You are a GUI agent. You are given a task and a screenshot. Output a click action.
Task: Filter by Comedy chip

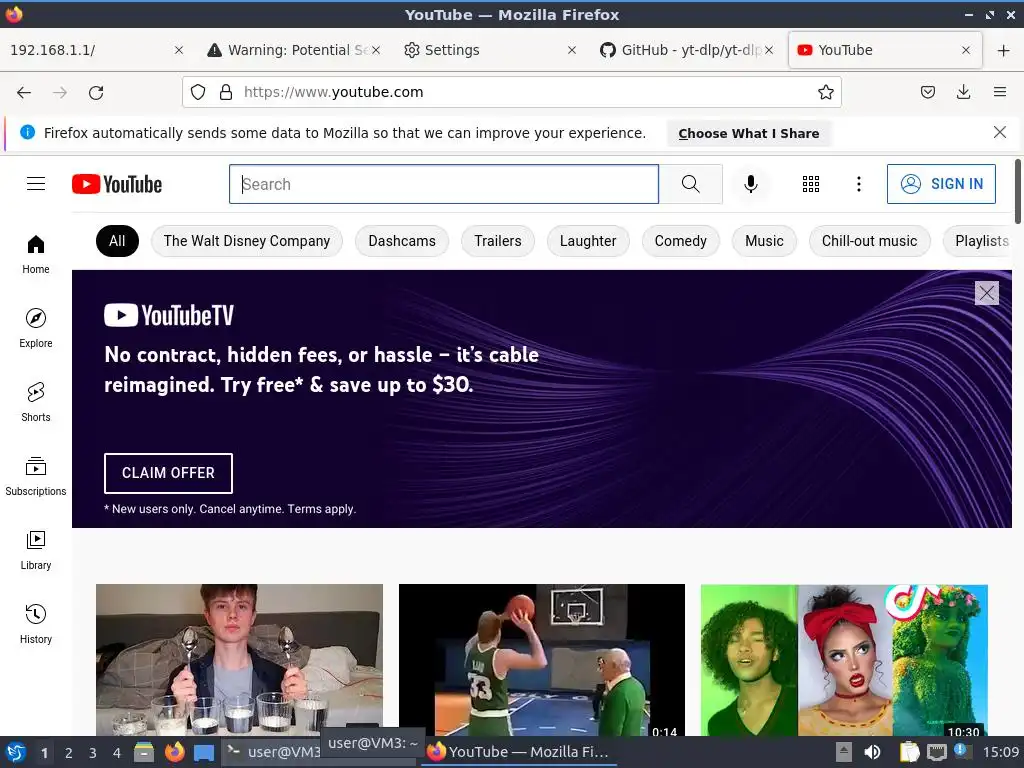680,241
